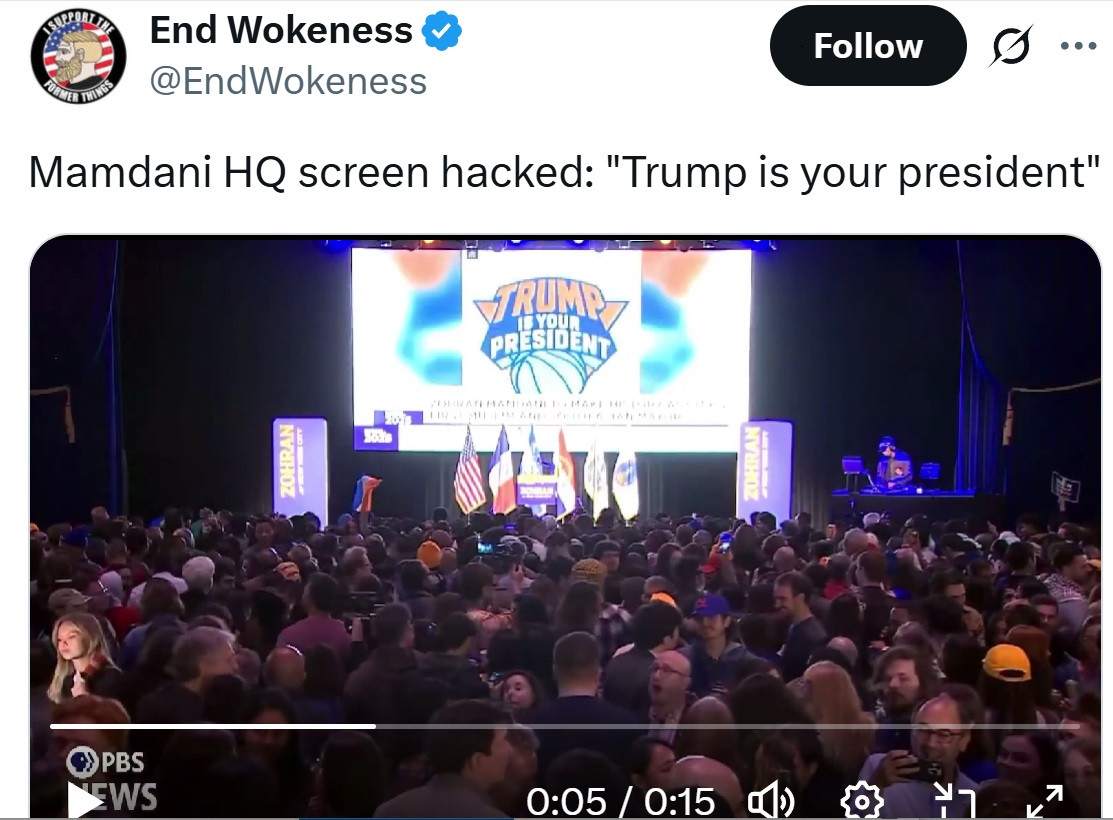Viewport: 1113px width, 820px height.
Task: Click the blue verified badge
Action: coord(442,31)
